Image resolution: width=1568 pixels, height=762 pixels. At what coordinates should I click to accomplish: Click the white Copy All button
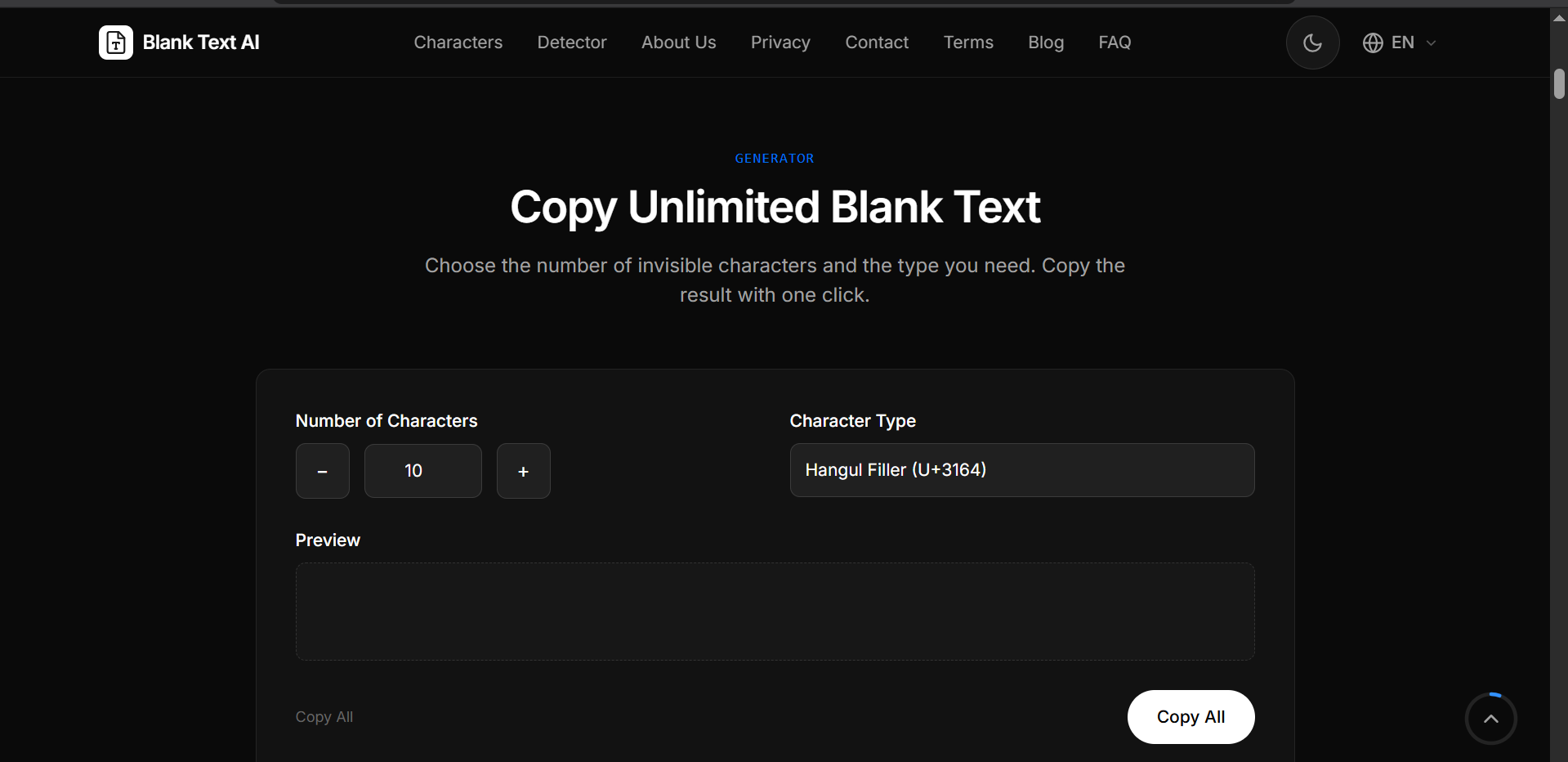click(x=1191, y=717)
